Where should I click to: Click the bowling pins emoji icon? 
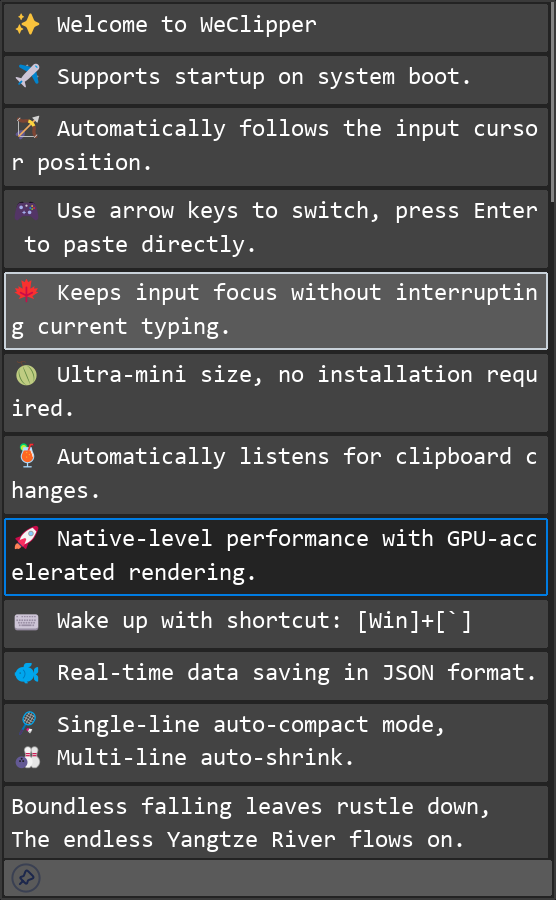pos(27,757)
